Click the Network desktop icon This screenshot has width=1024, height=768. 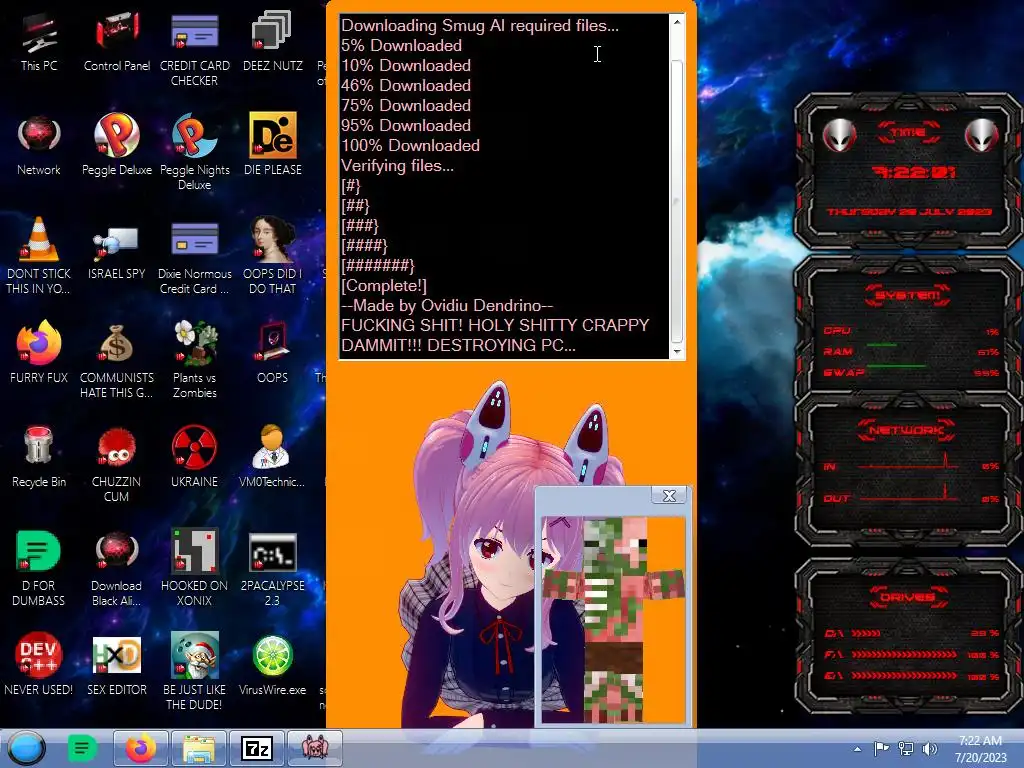click(x=39, y=145)
